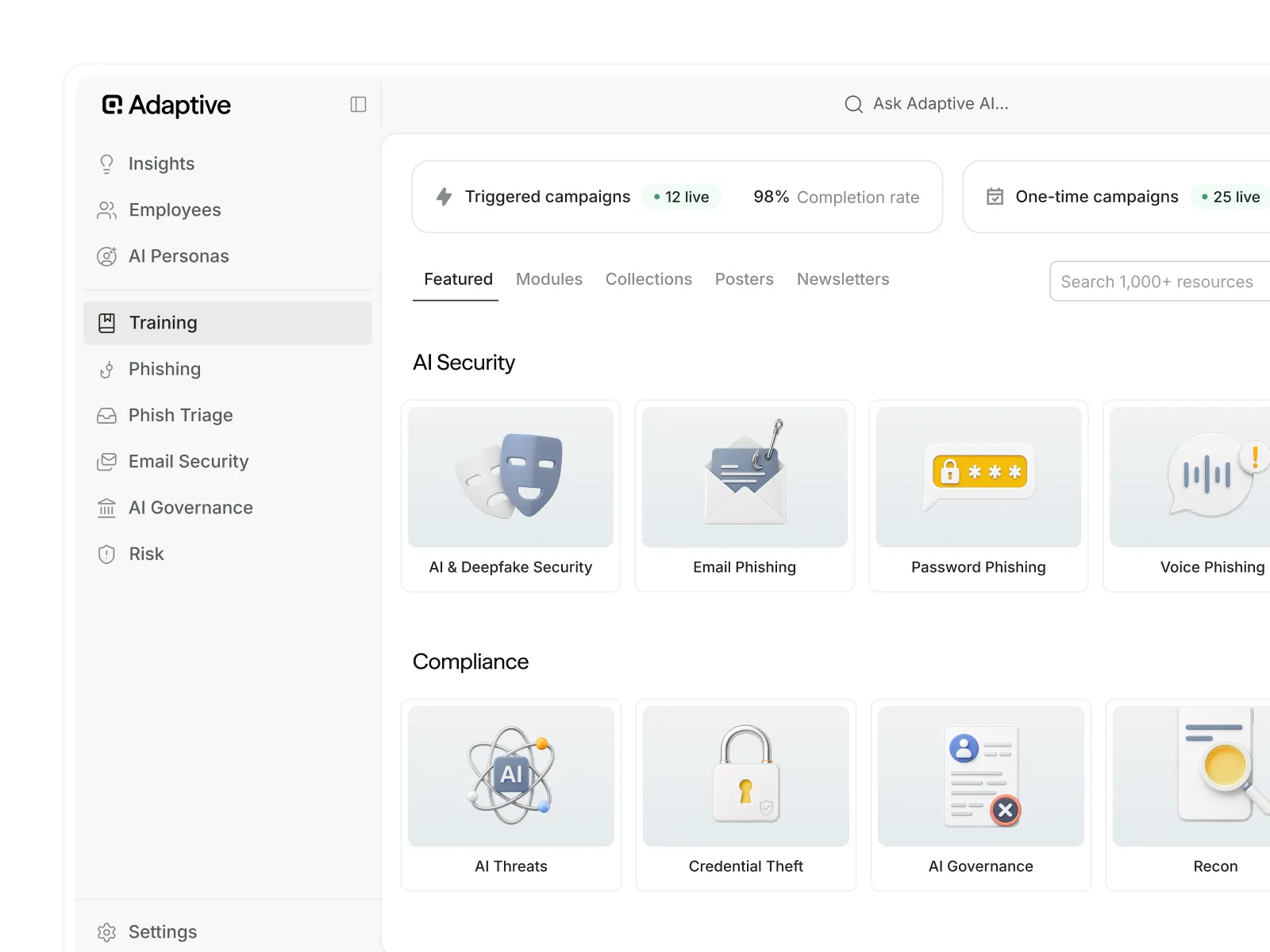
Task: View the Newsletters tab
Action: coord(843,279)
